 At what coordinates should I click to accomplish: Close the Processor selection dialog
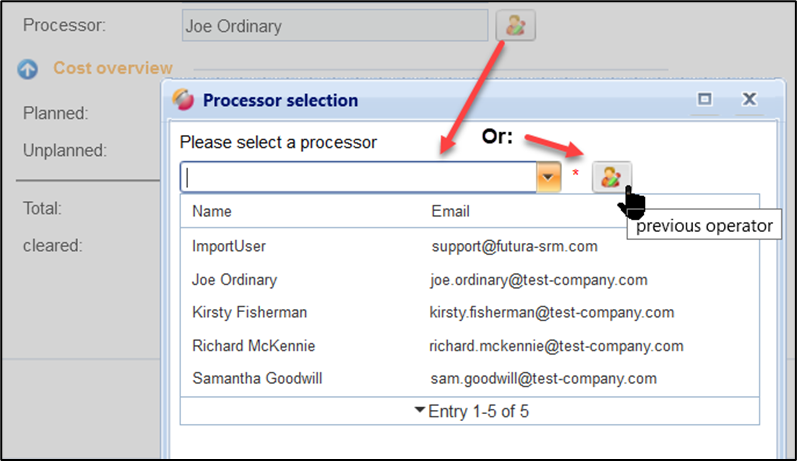click(750, 99)
